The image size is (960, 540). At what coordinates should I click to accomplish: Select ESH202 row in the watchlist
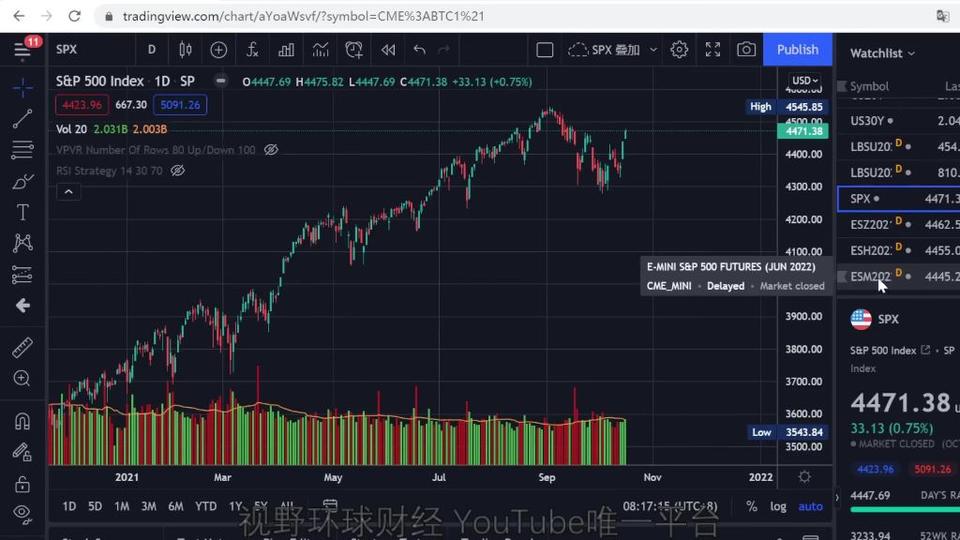pos(898,250)
